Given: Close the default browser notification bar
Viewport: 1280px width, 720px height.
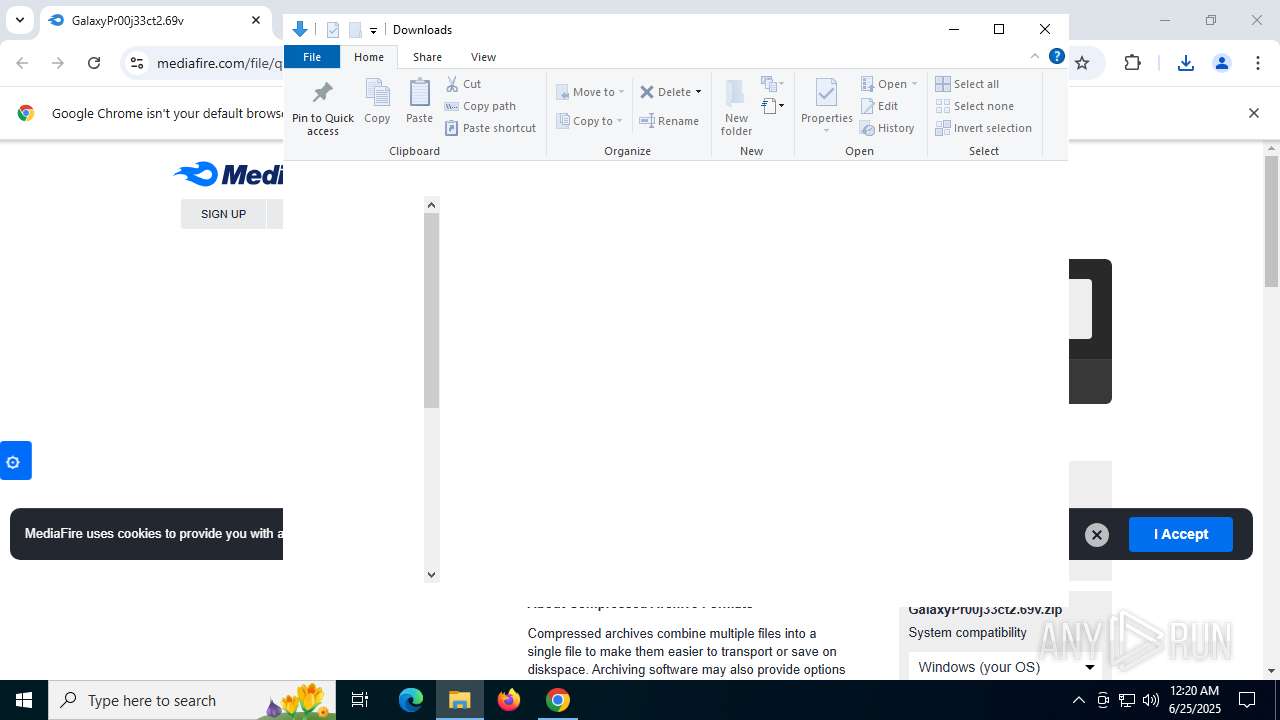Looking at the screenshot, I should [x=1253, y=113].
